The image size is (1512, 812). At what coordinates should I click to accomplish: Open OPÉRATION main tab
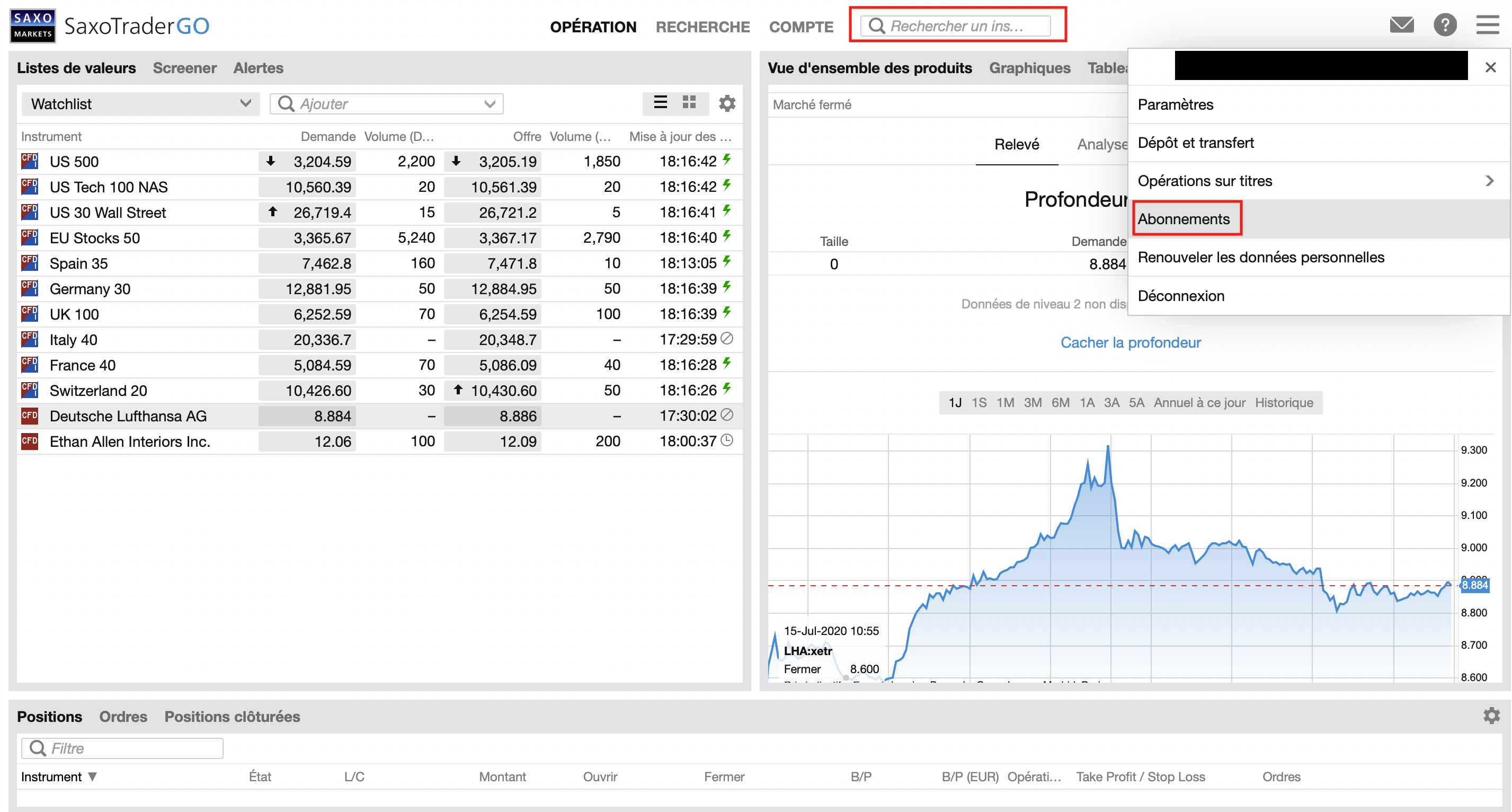[593, 27]
